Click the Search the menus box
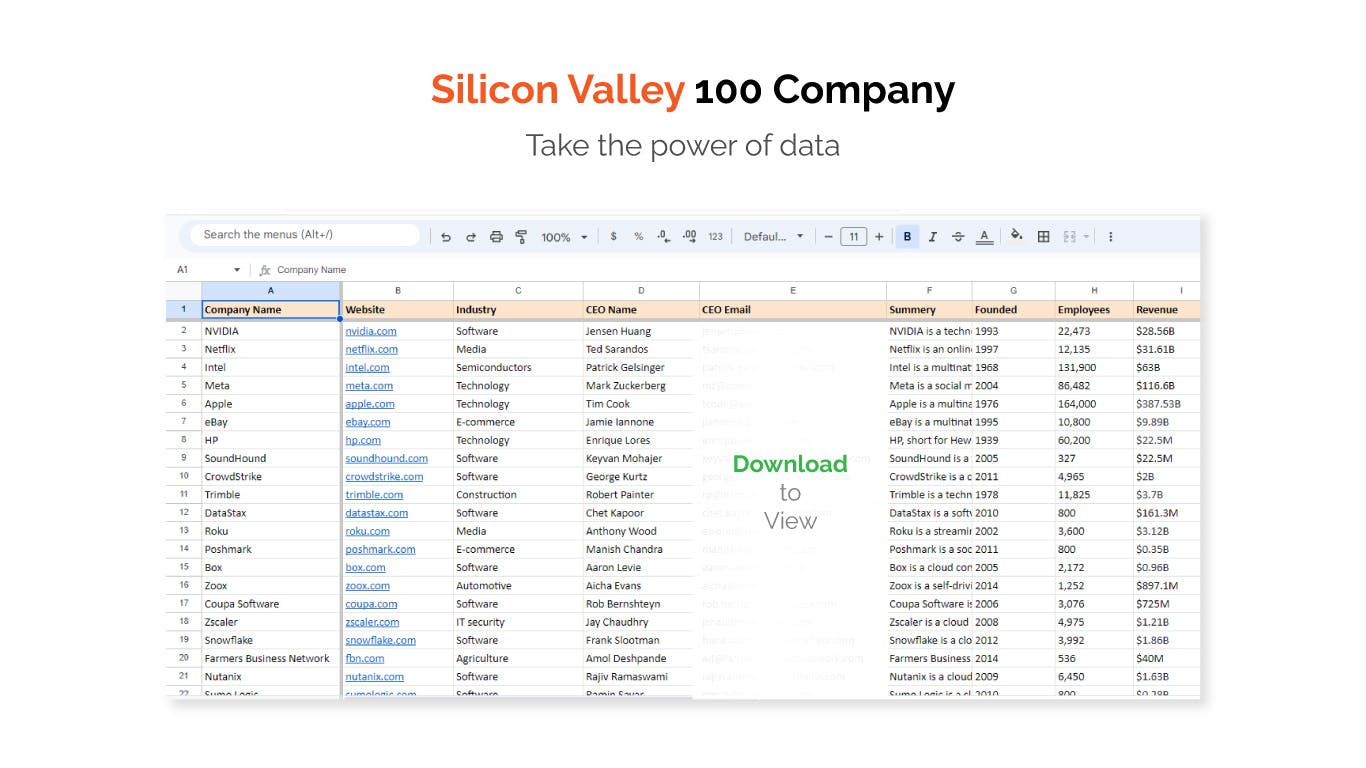Viewport: 1366px width, 768px height. [x=305, y=235]
